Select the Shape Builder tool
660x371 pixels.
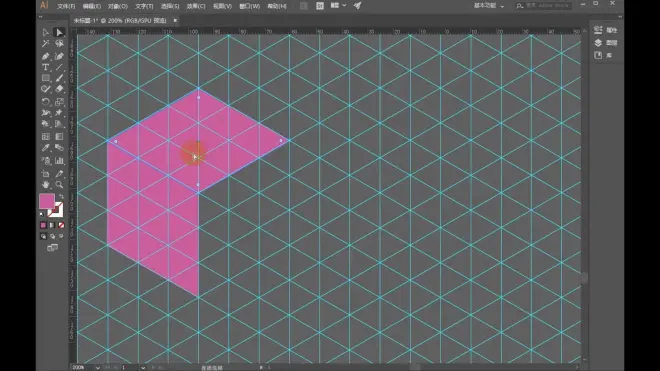click(46, 124)
